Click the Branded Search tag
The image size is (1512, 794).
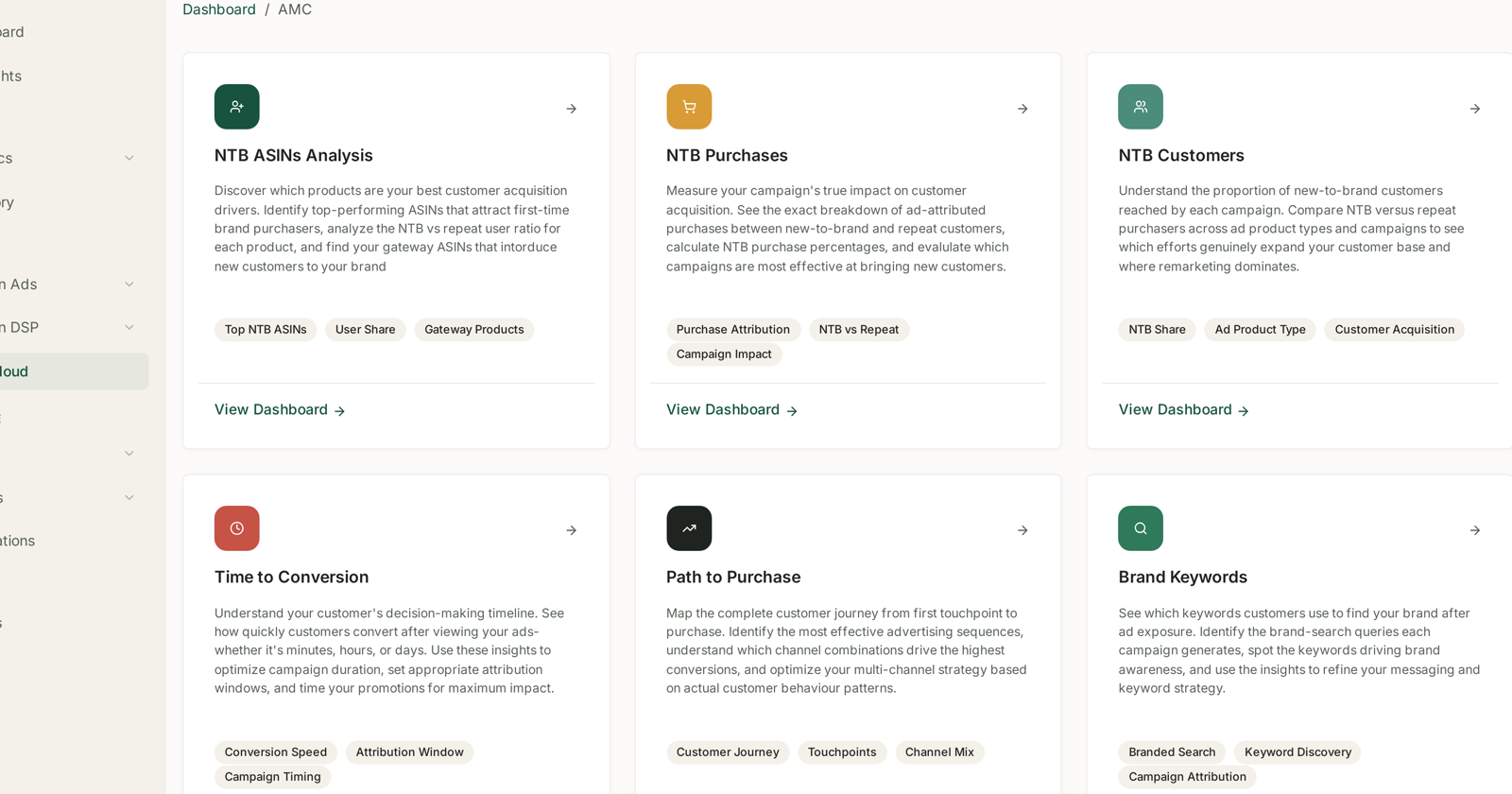coord(1172,752)
